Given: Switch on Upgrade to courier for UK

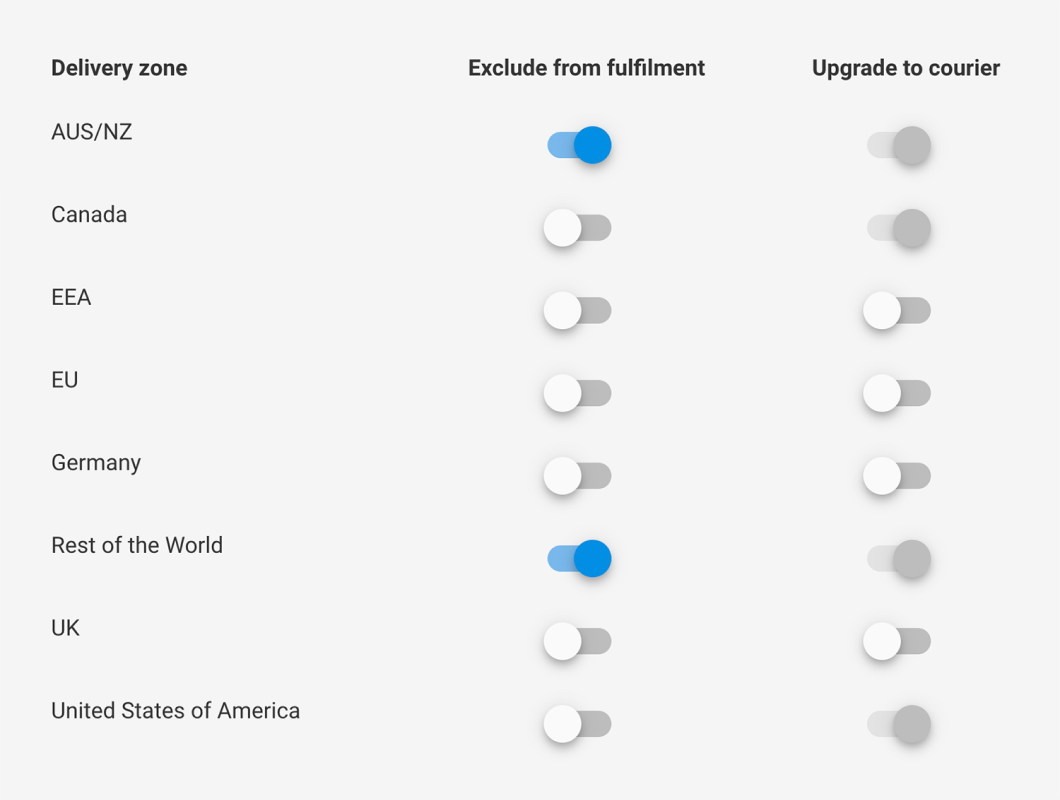Looking at the screenshot, I should point(898,641).
